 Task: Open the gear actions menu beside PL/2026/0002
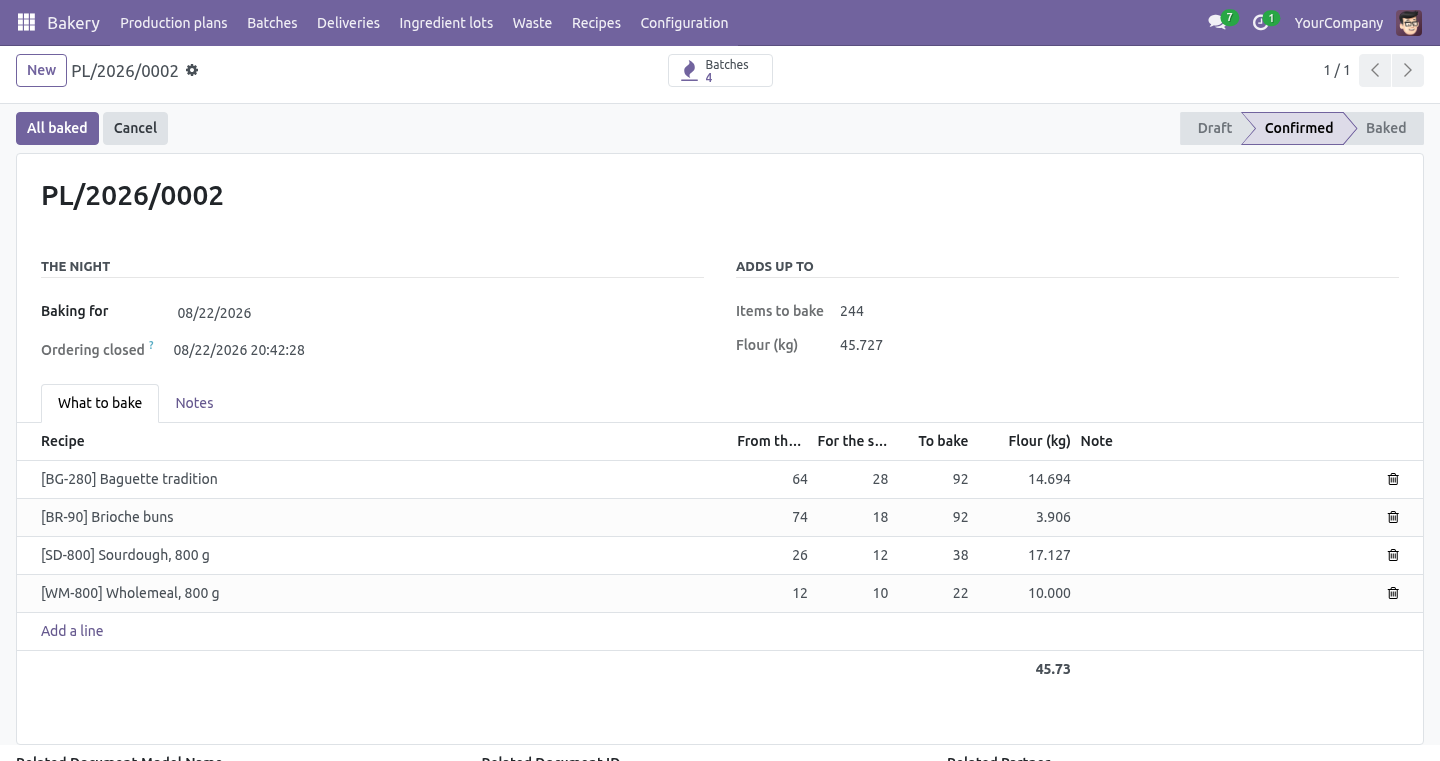[192, 70]
